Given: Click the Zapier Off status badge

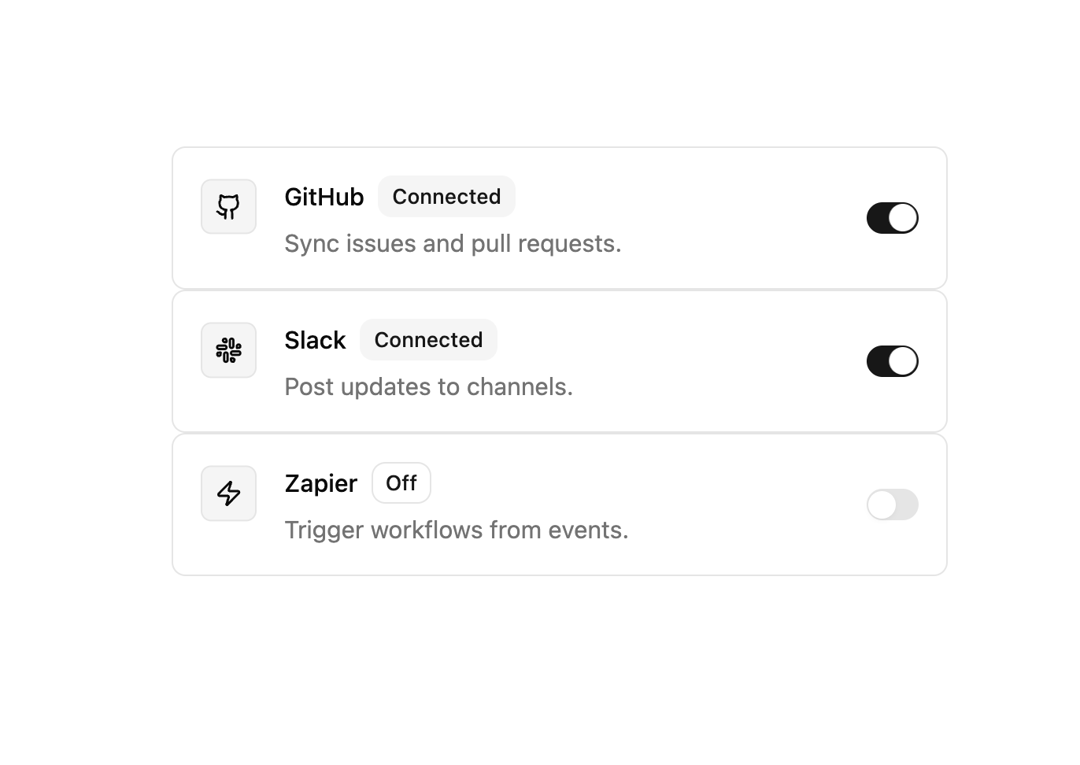Looking at the screenshot, I should click(402, 483).
